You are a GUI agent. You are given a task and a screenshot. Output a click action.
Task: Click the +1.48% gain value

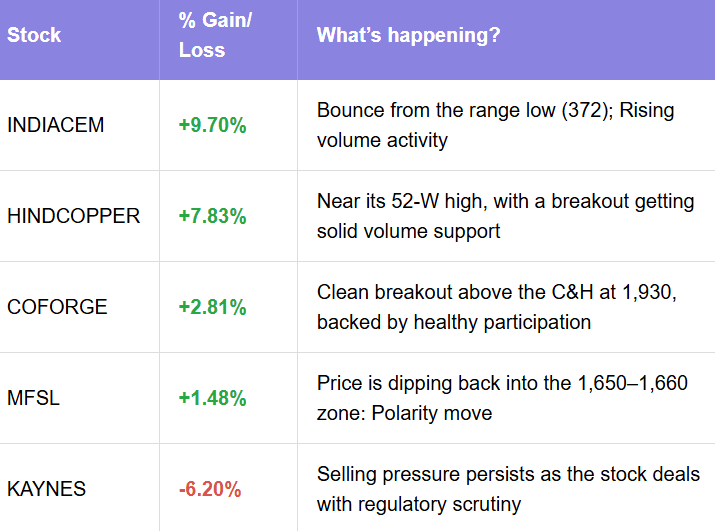[212, 398]
